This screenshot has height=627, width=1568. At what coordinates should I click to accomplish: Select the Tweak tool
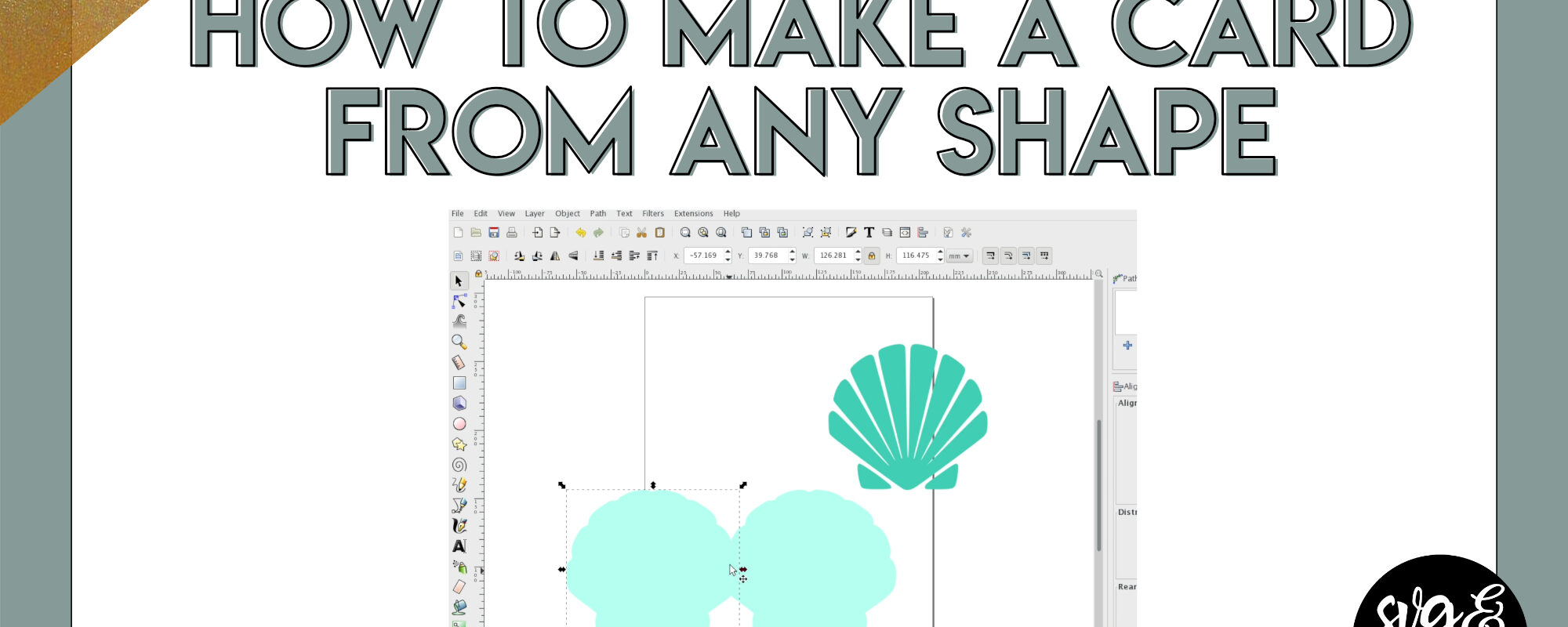459,321
